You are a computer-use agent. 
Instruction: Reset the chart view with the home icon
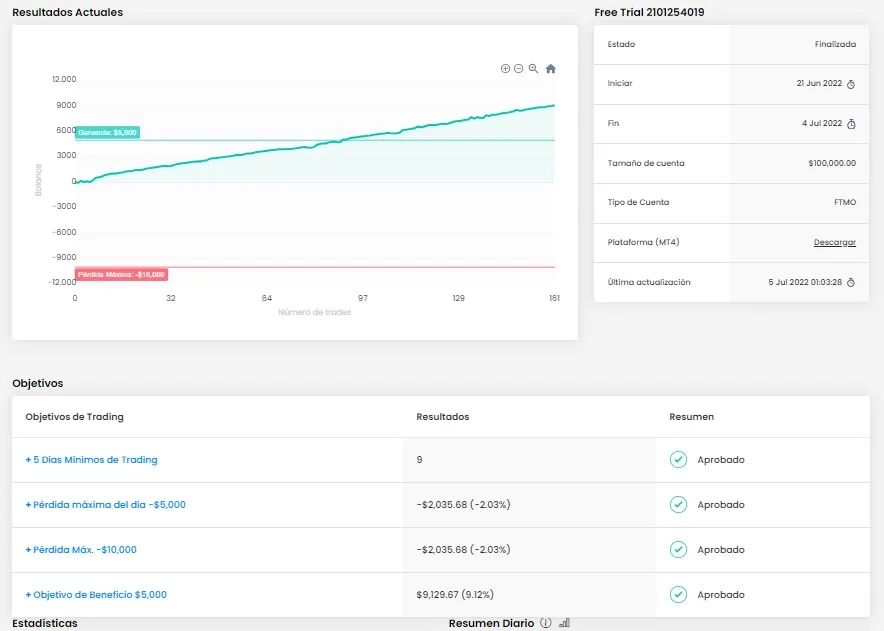pyautogui.click(x=551, y=68)
